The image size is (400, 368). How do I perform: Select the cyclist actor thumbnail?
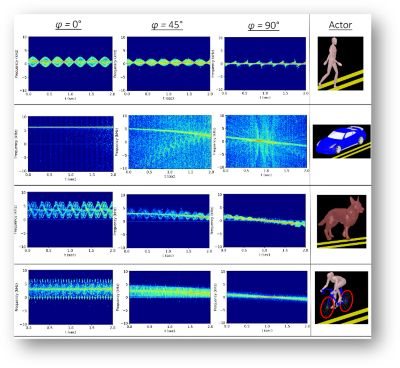[341, 297]
